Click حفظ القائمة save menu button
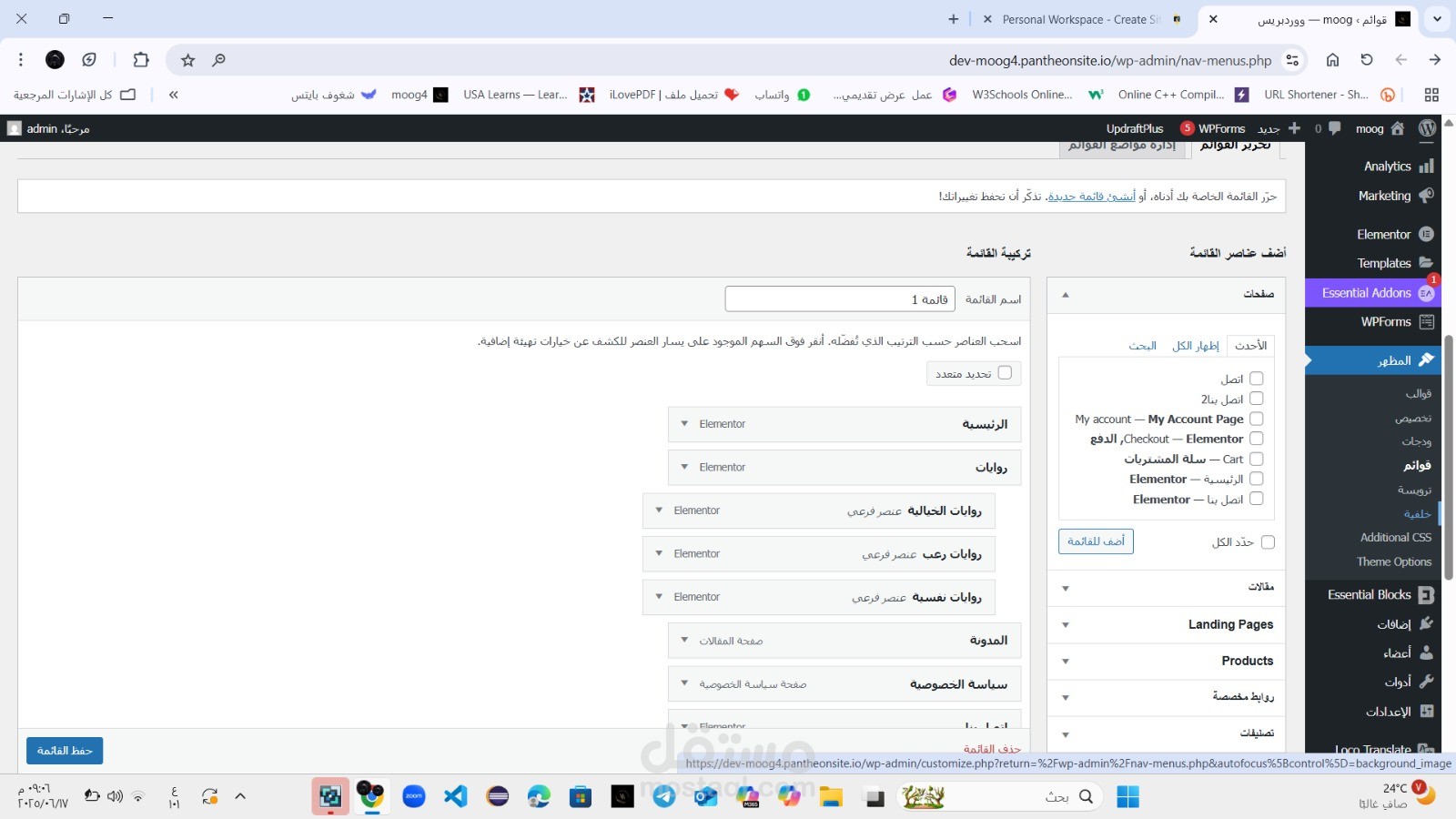Viewport: 1456px width, 819px height. point(65,751)
